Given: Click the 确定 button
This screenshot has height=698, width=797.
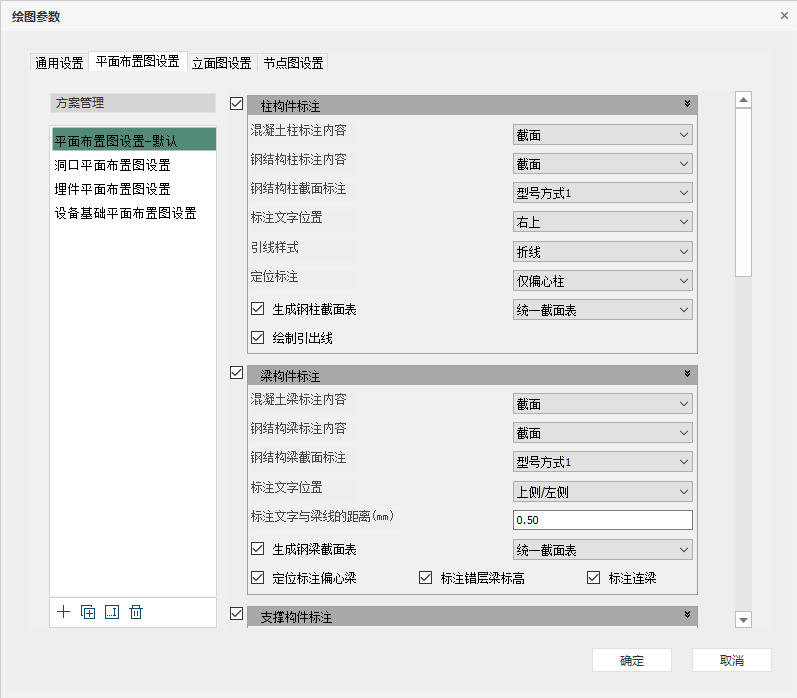Looking at the screenshot, I should click(x=631, y=661).
